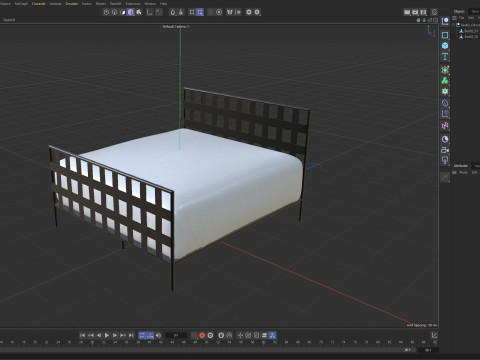Image resolution: width=480 pixels, height=360 pixels.
Task: Open the Animate menu
Action: pos(55,4)
